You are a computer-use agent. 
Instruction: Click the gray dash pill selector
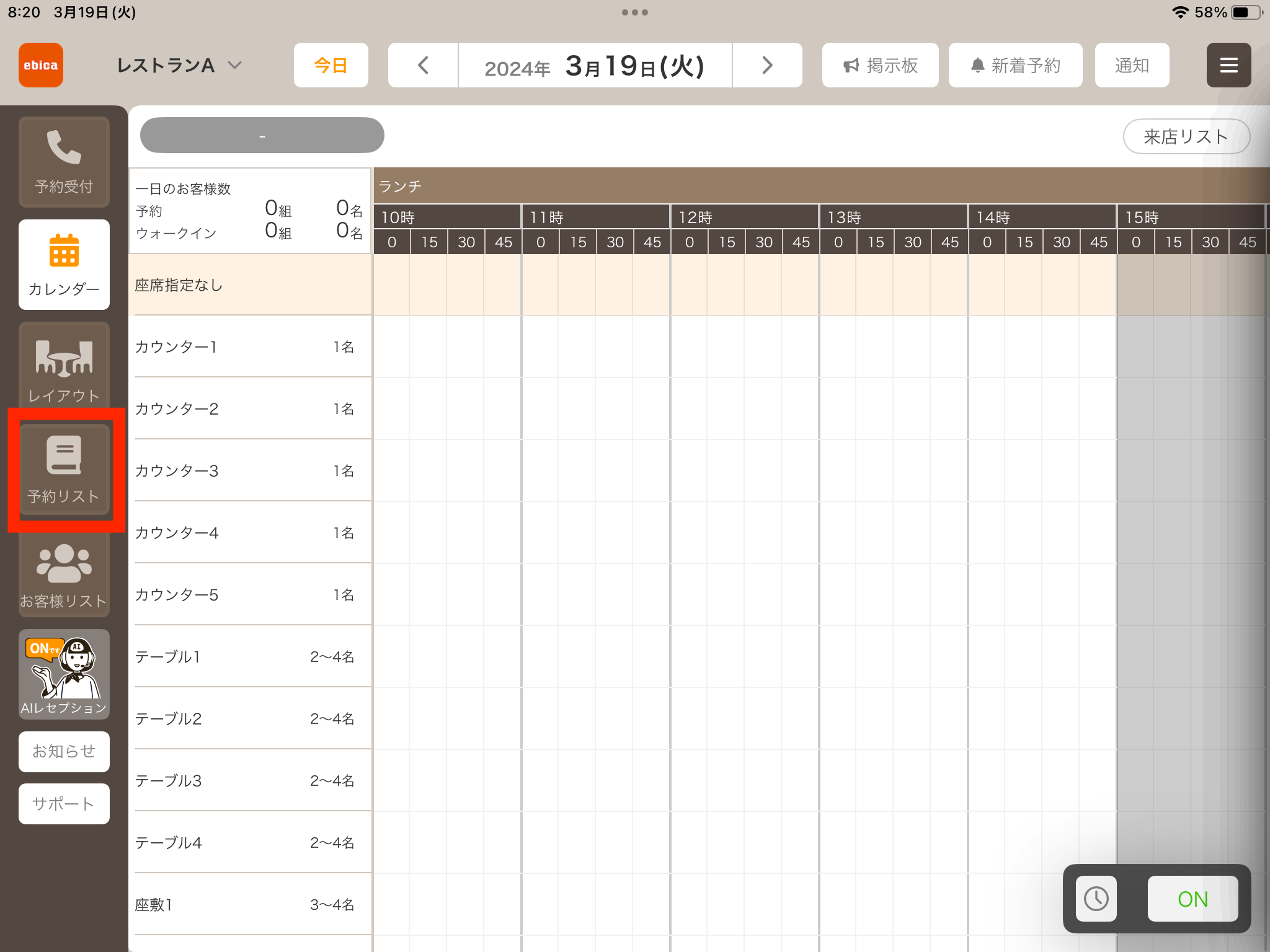(x=262, y=135)
